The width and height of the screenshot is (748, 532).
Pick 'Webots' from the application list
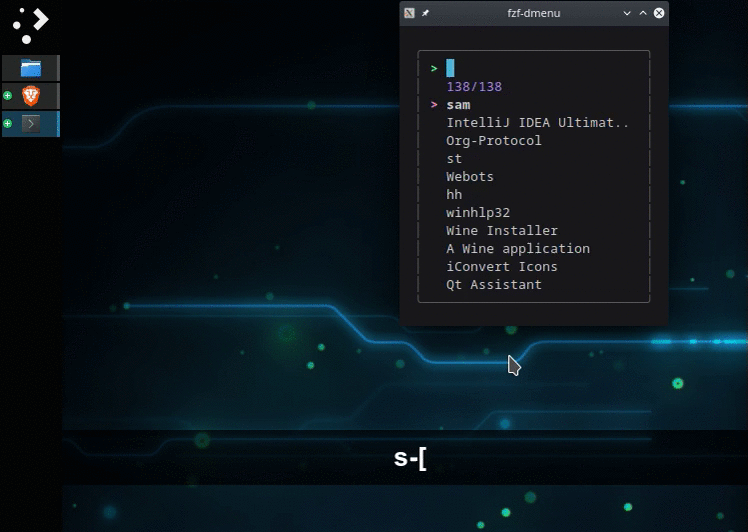(x=470, y=177)
